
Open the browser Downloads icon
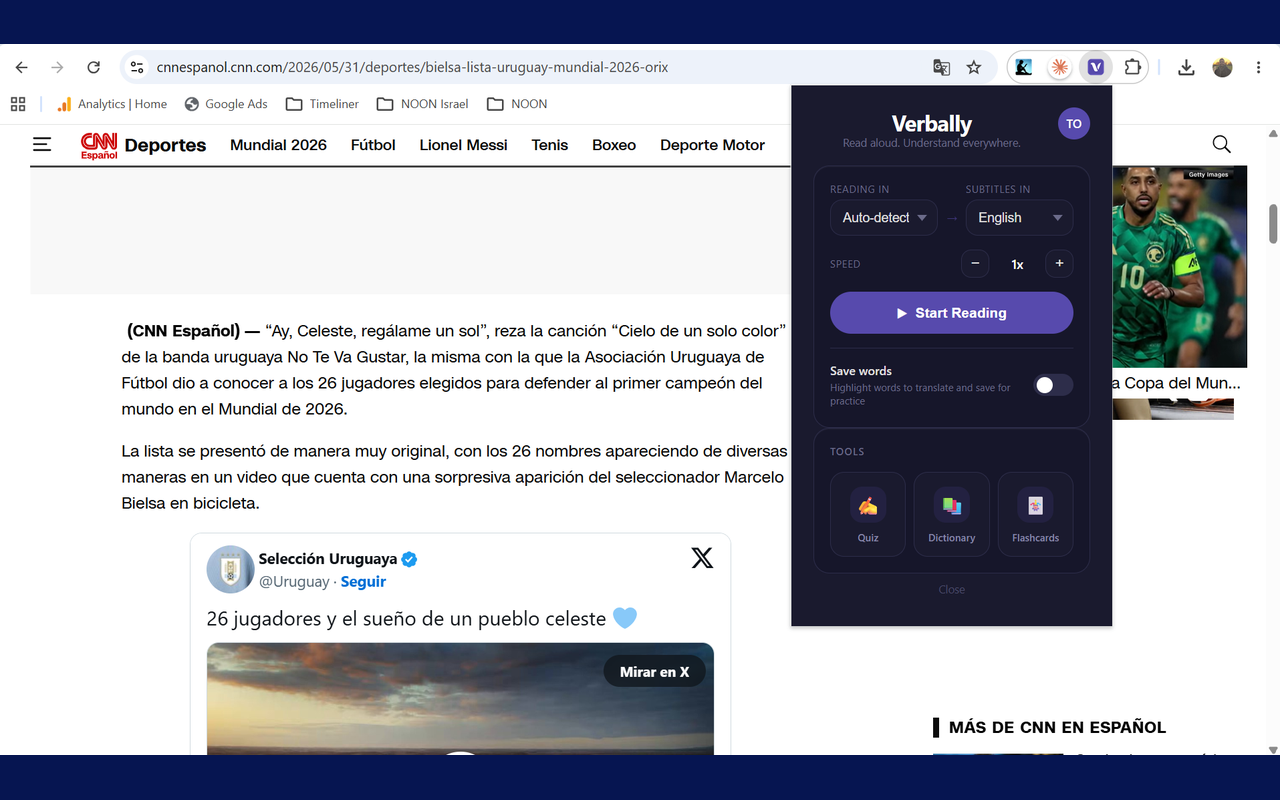click(x=1186, y=67)
